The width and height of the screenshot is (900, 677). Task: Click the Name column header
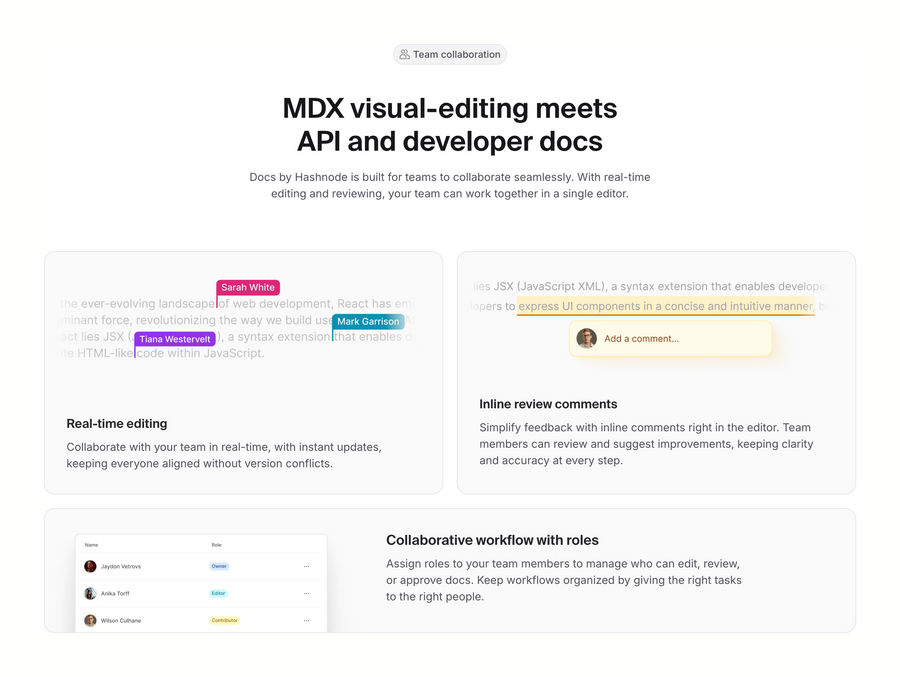[91, 545]
